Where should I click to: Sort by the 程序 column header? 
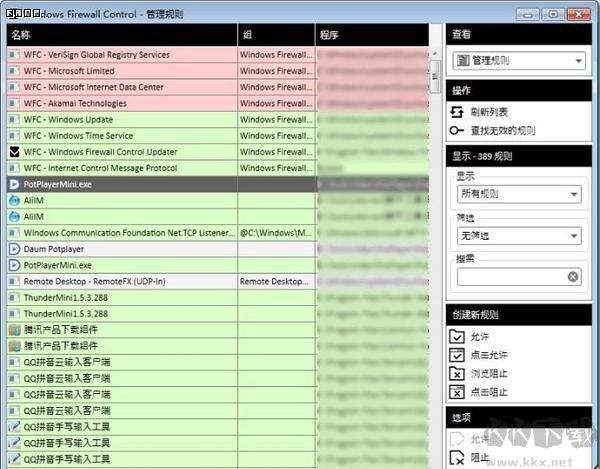(x=372, y=35)
